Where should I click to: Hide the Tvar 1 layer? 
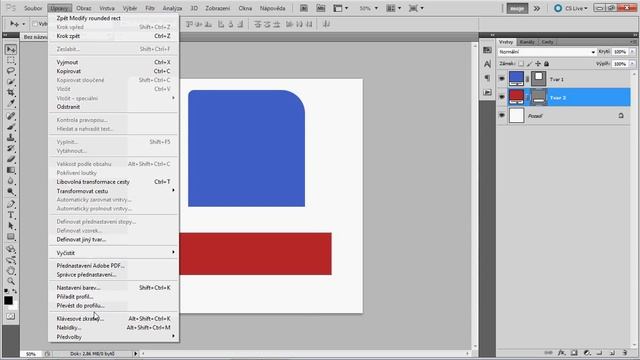(x=502, y=79)
